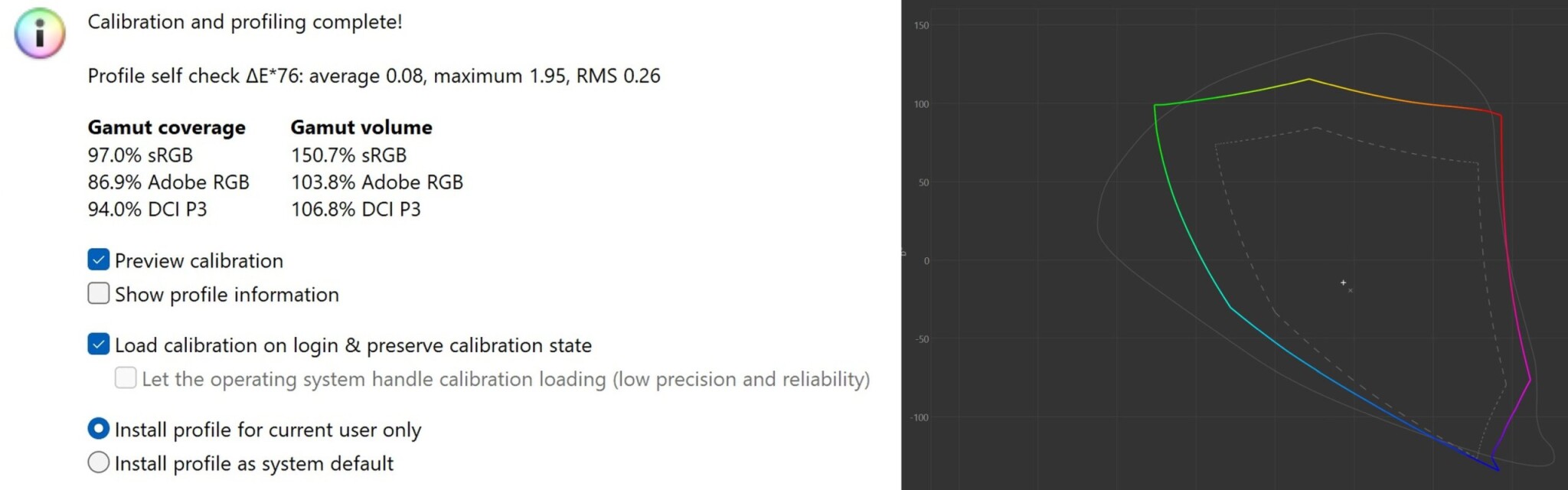Click the green corner of gamut plot
Image resolution: width=1568 pixels, height=490 pixels.
click(x=1155, y=105)
